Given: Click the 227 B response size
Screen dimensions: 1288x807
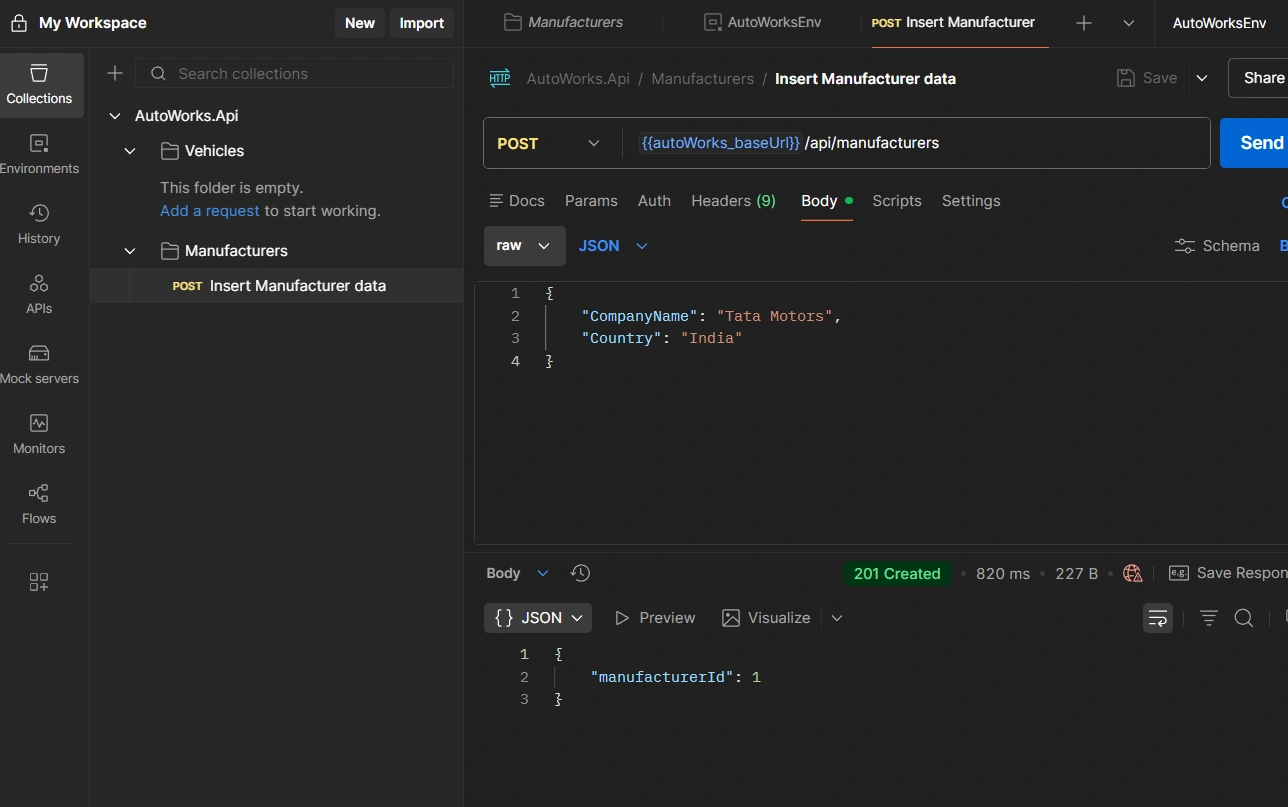Looking at the screenshot, I should point(1077,573).
